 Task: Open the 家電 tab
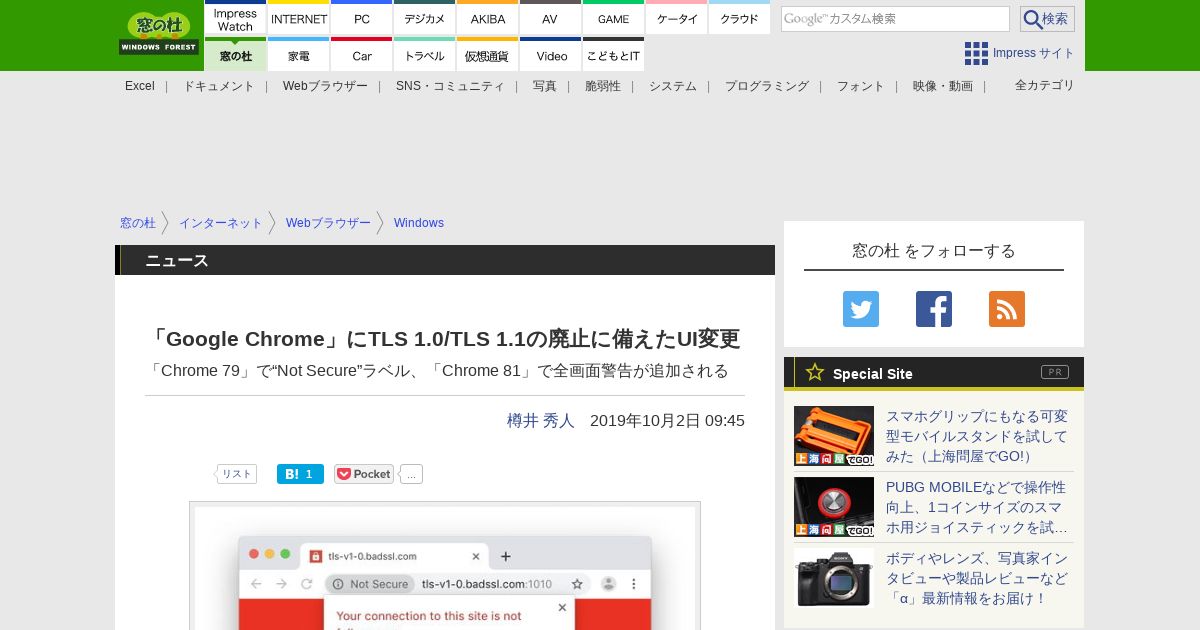(x=299, y=55)
